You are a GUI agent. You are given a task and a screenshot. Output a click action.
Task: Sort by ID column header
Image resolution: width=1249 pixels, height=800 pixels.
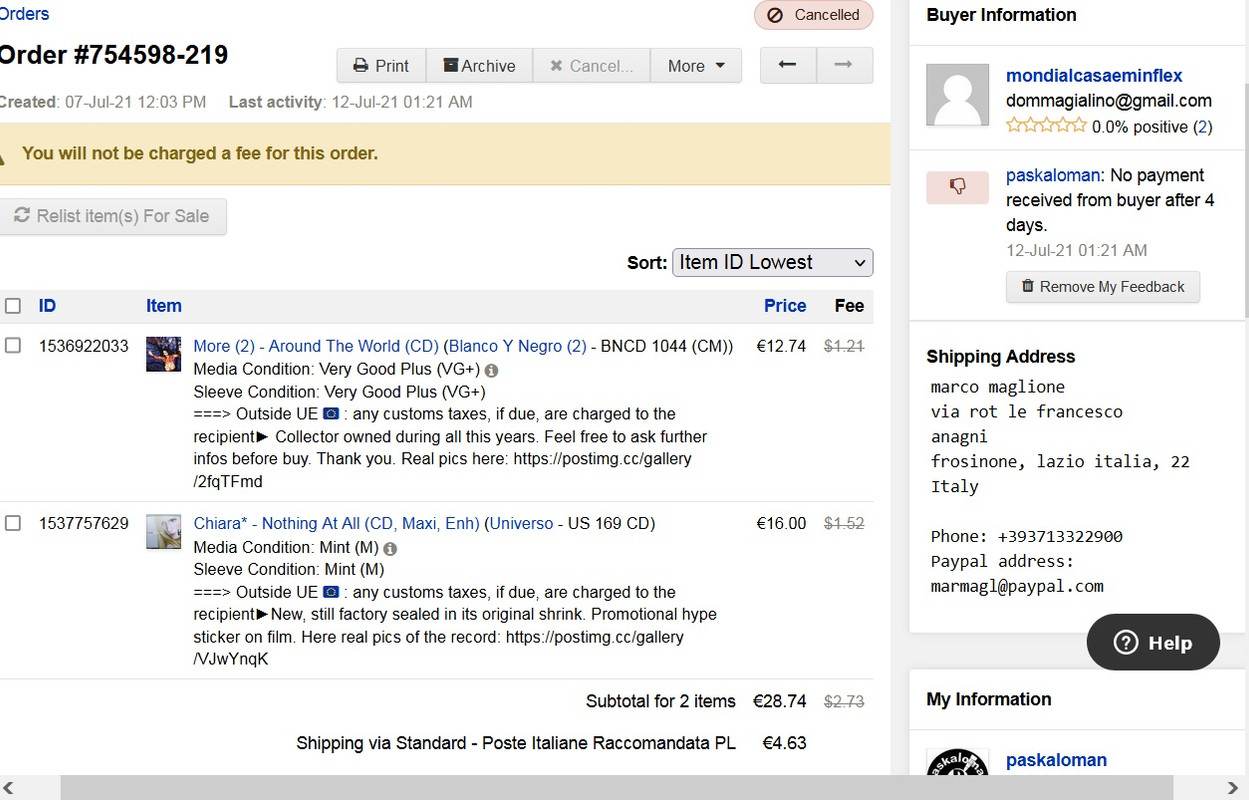(47, 306)
